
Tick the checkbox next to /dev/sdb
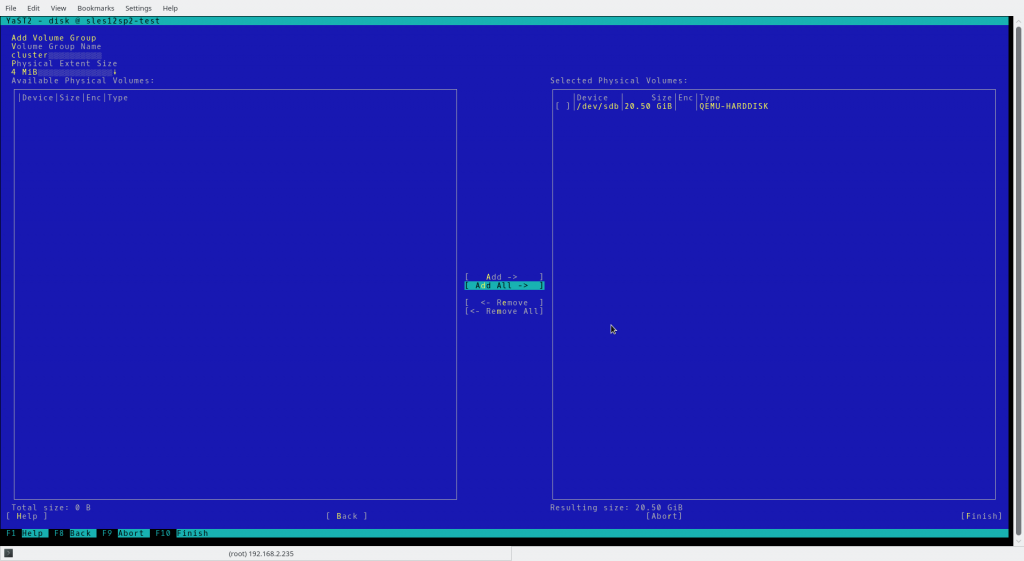563,106
